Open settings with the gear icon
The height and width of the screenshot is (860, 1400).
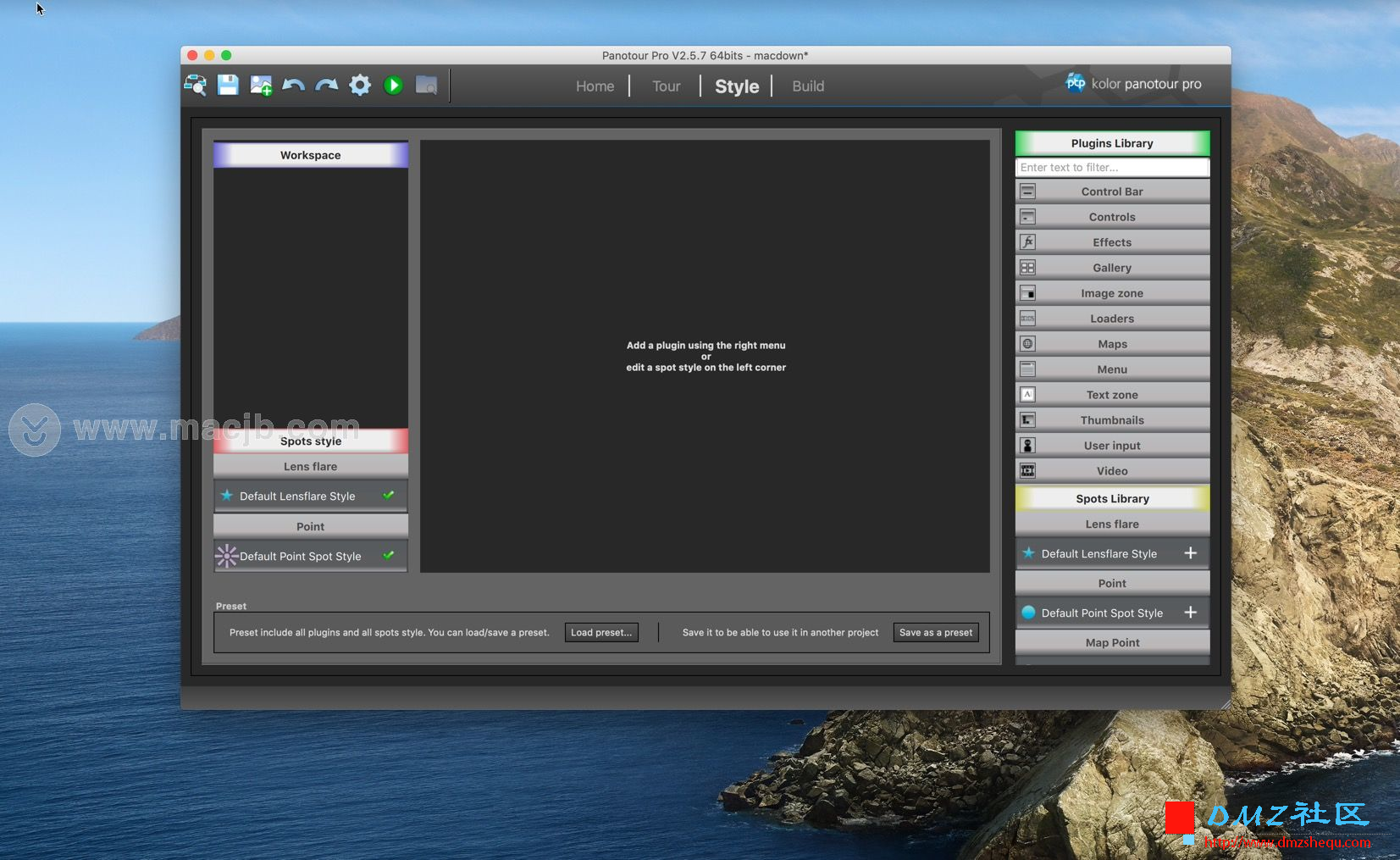tap(360, 85)
